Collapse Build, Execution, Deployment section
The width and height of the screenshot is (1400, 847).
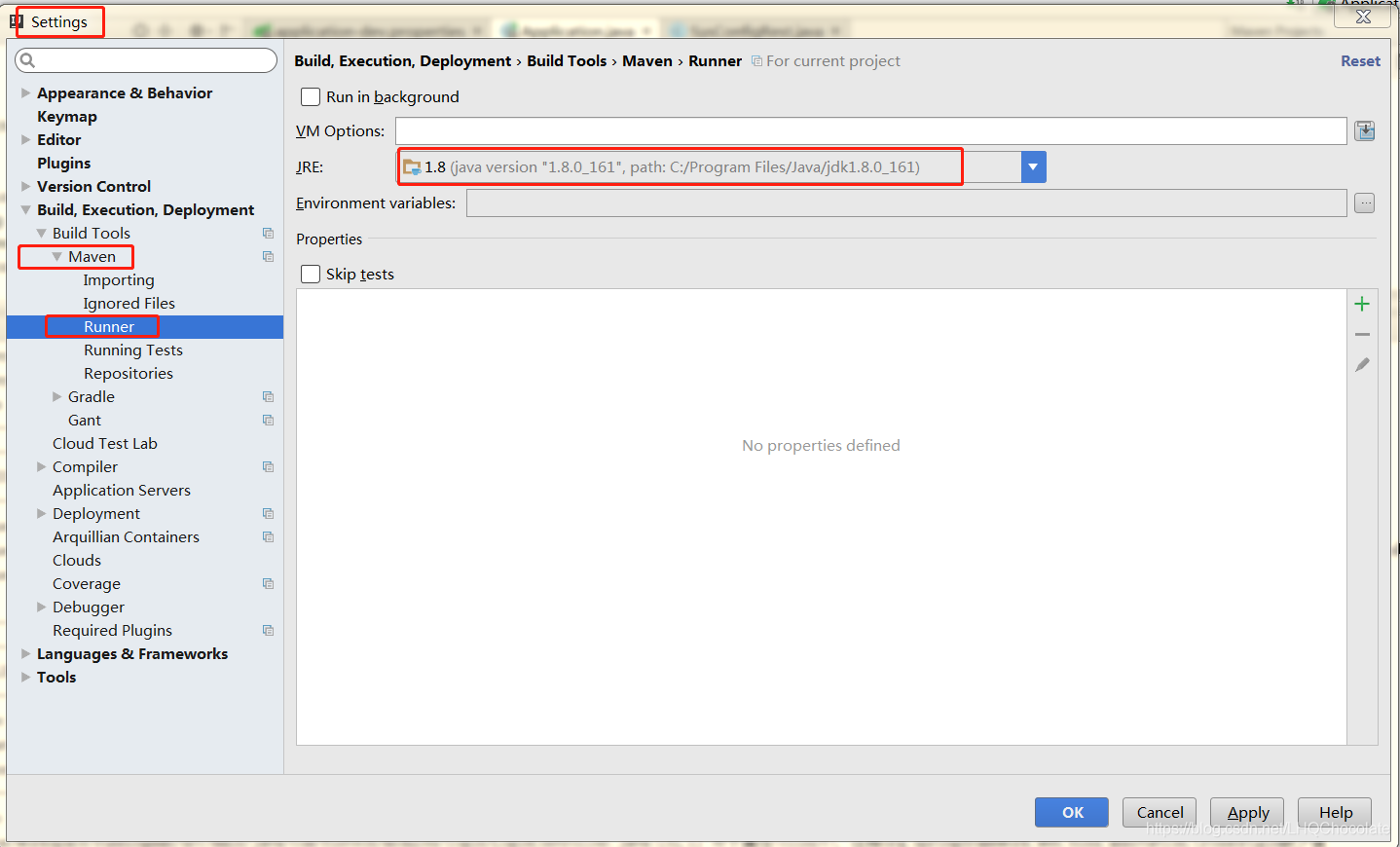(26, 210)
